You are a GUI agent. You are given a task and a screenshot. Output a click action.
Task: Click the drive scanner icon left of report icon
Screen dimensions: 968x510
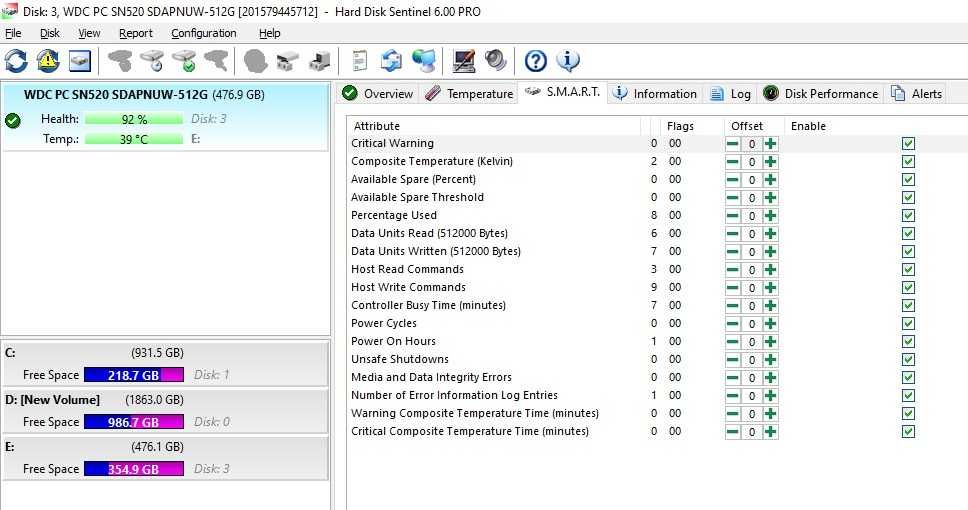click(320, 61)
